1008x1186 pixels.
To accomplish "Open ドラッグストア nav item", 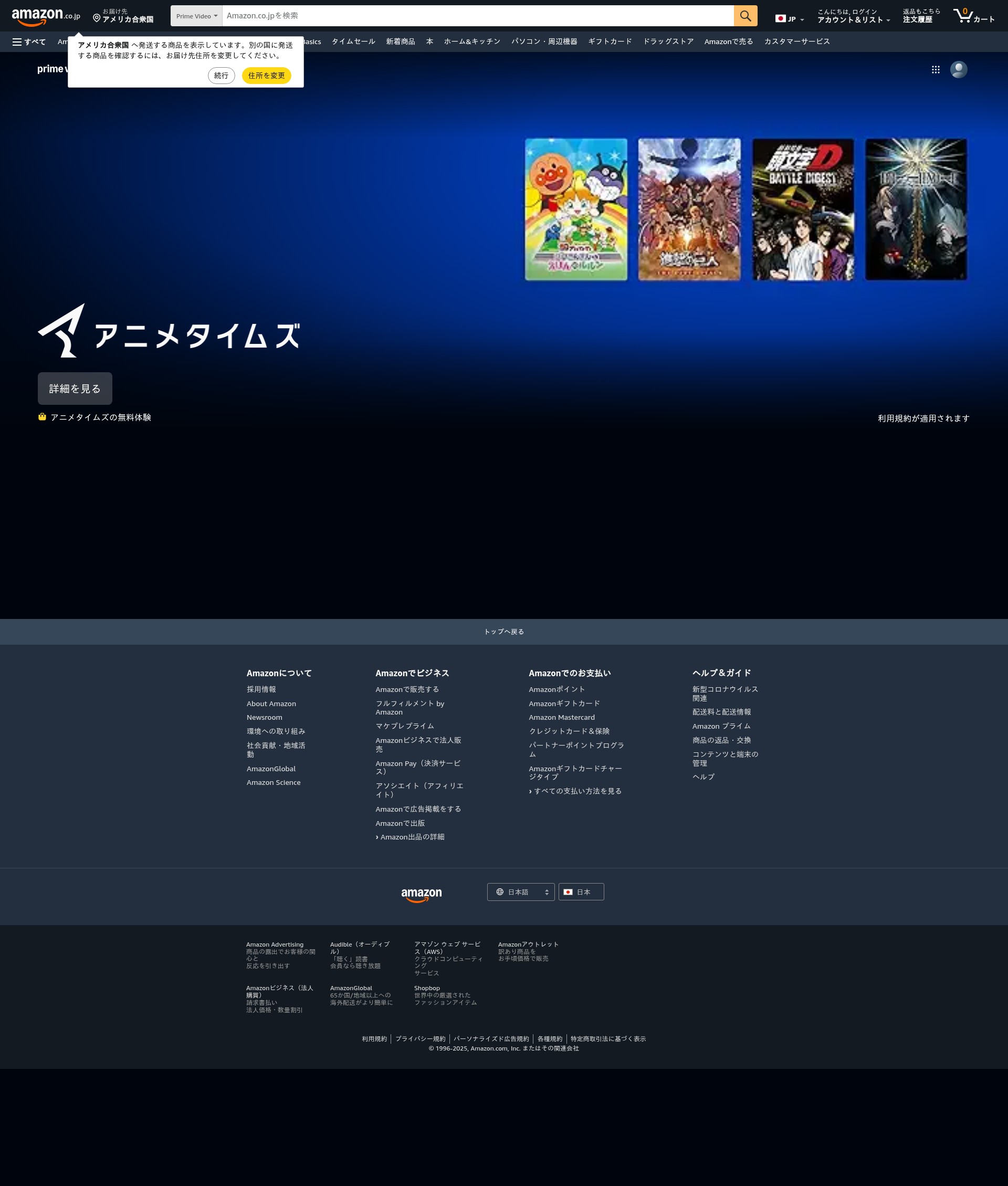I will (x=668, y=41).
